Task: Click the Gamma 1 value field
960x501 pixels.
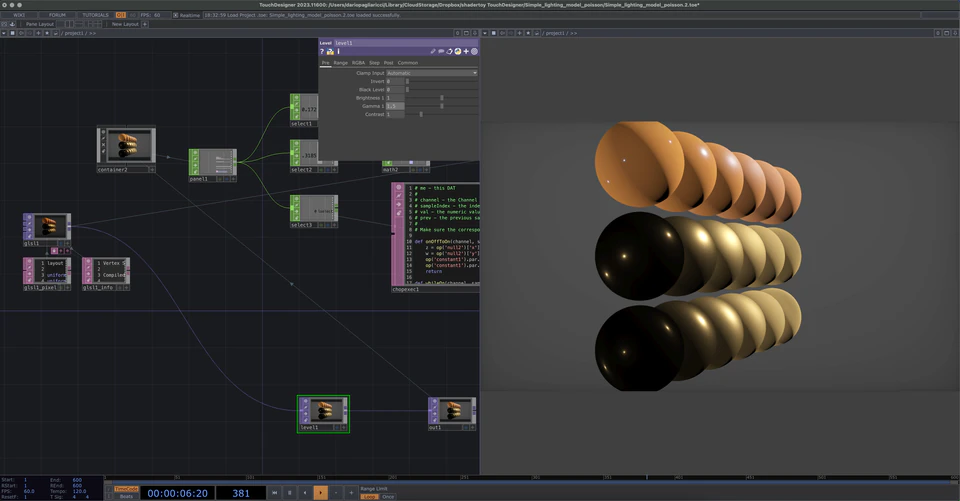Action: pyautogui.click(x=395, y=106)
